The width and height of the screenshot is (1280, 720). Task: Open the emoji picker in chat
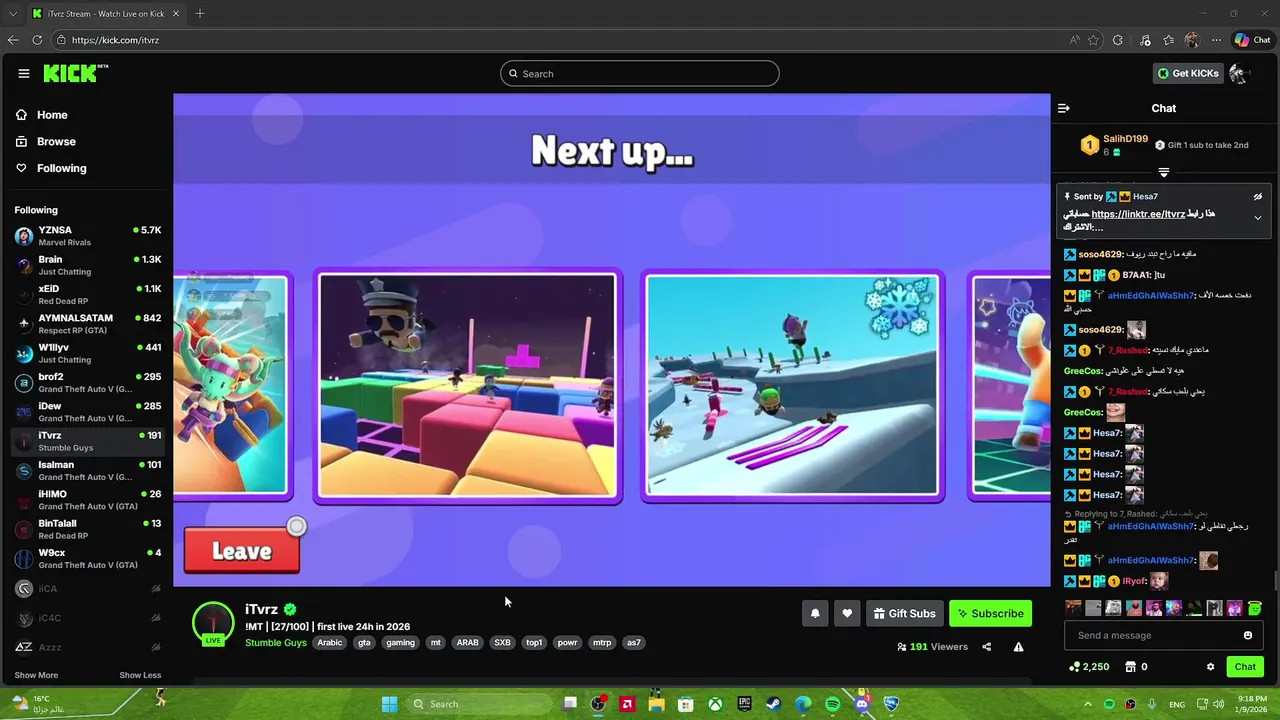tap(1248, 636)
